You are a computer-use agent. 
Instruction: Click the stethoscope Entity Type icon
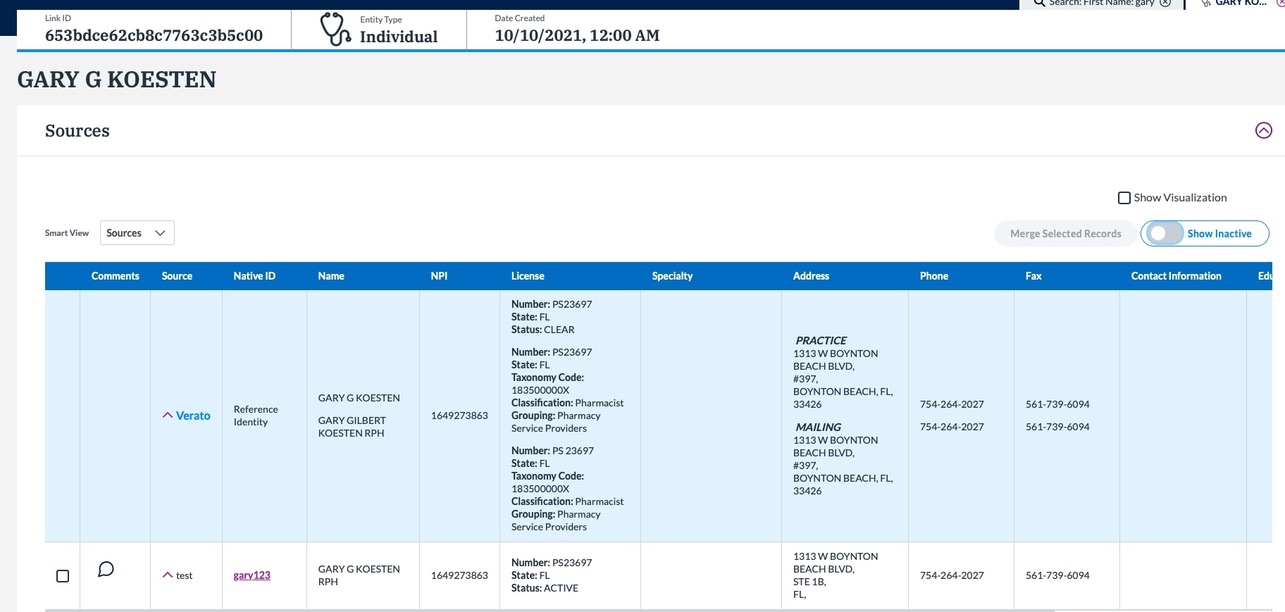click(335, 29)
